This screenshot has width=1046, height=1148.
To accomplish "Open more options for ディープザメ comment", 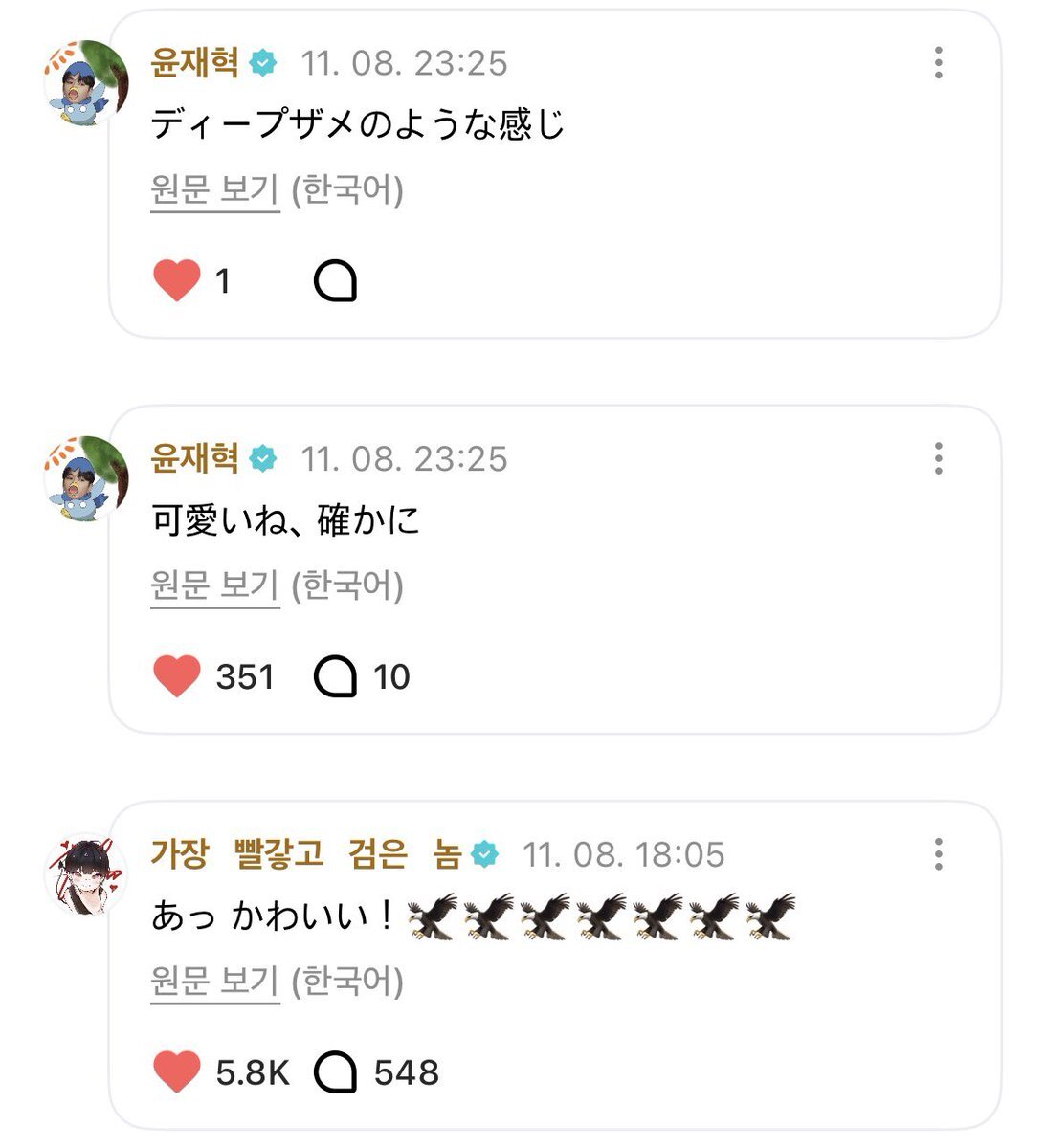I will tap(938, 63).
